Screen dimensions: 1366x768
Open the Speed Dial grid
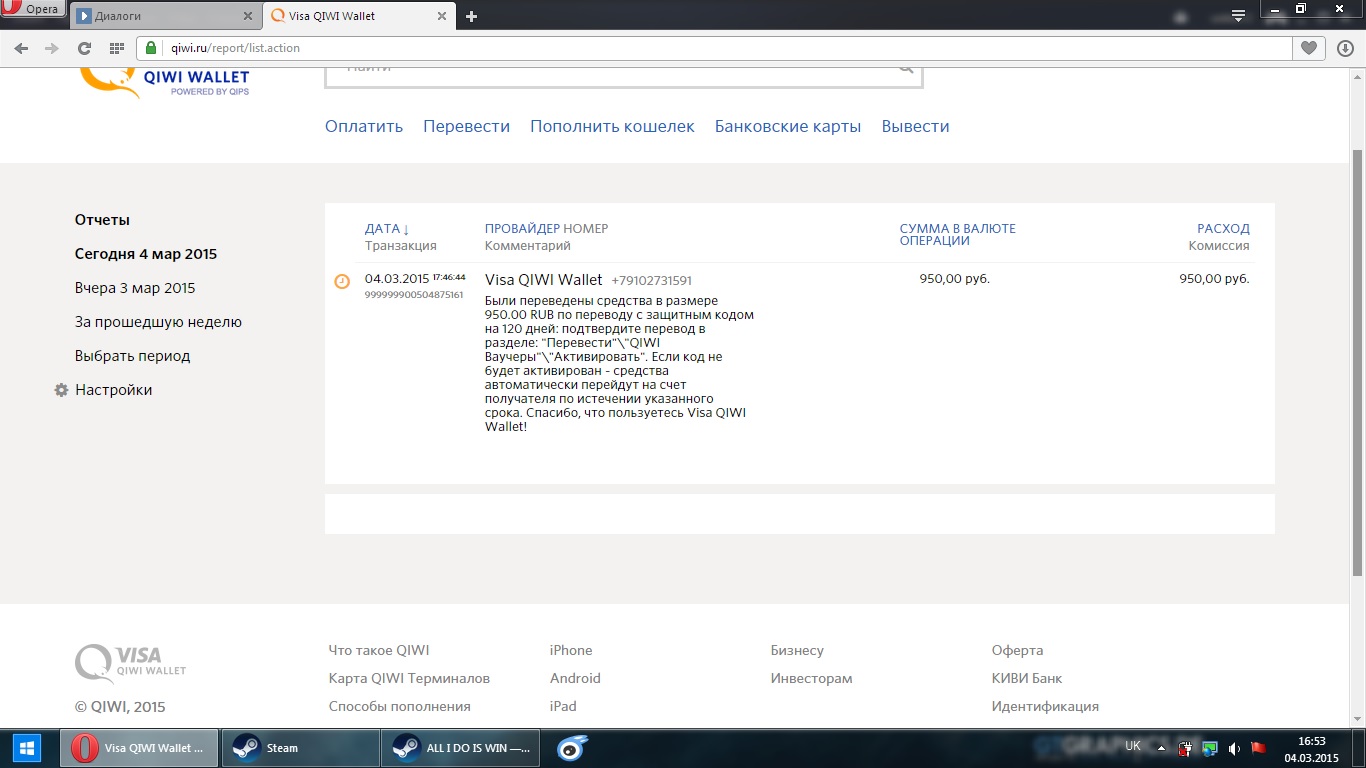click(x=116, y=48)
